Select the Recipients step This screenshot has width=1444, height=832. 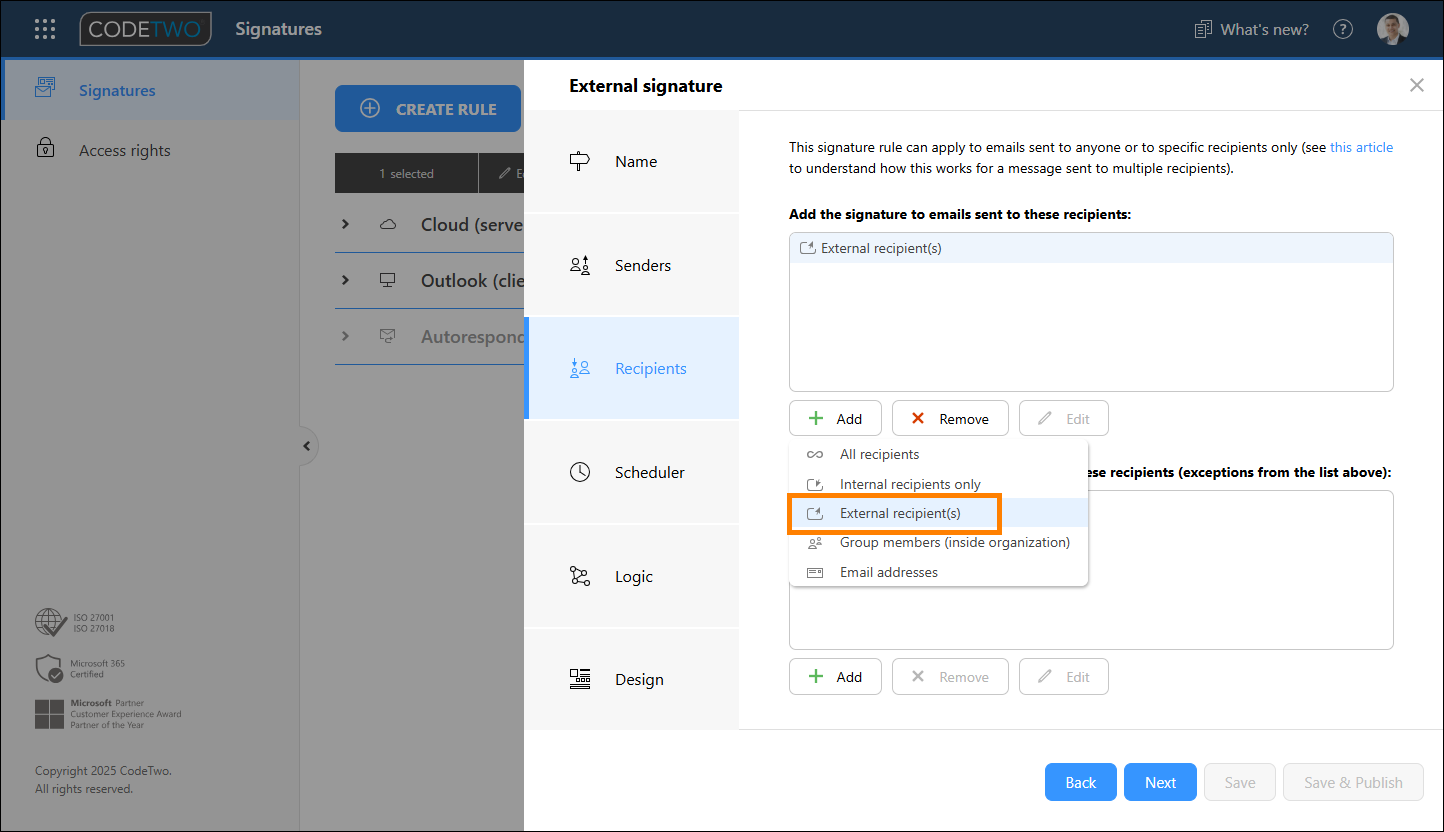(631, 368)
